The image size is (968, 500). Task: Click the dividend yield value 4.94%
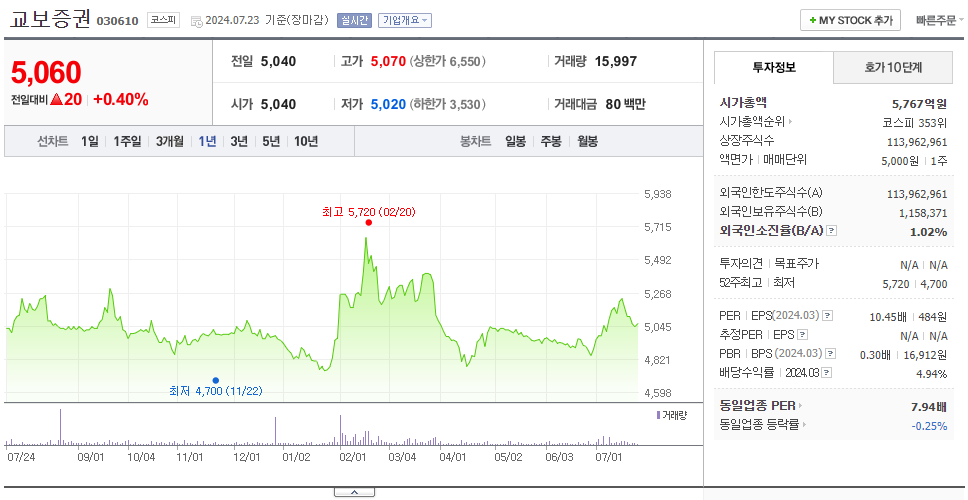(x=932, y=373)
